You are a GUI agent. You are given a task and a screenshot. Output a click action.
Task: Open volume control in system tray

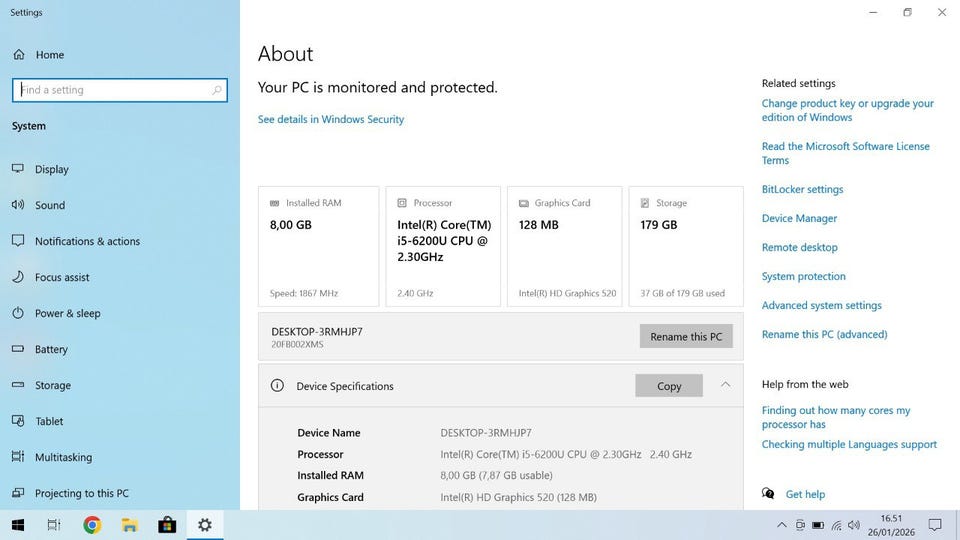click(854, 525)
